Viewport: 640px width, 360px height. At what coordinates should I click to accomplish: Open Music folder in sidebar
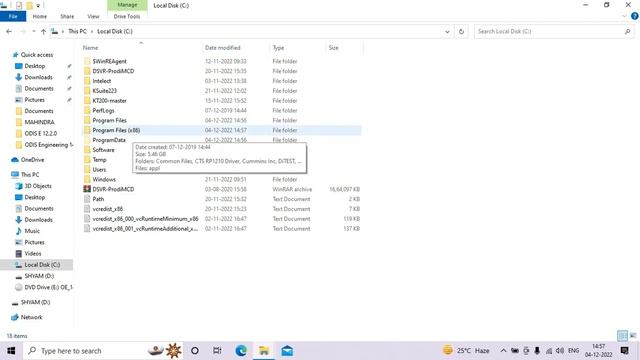click(x=32, y=231)
